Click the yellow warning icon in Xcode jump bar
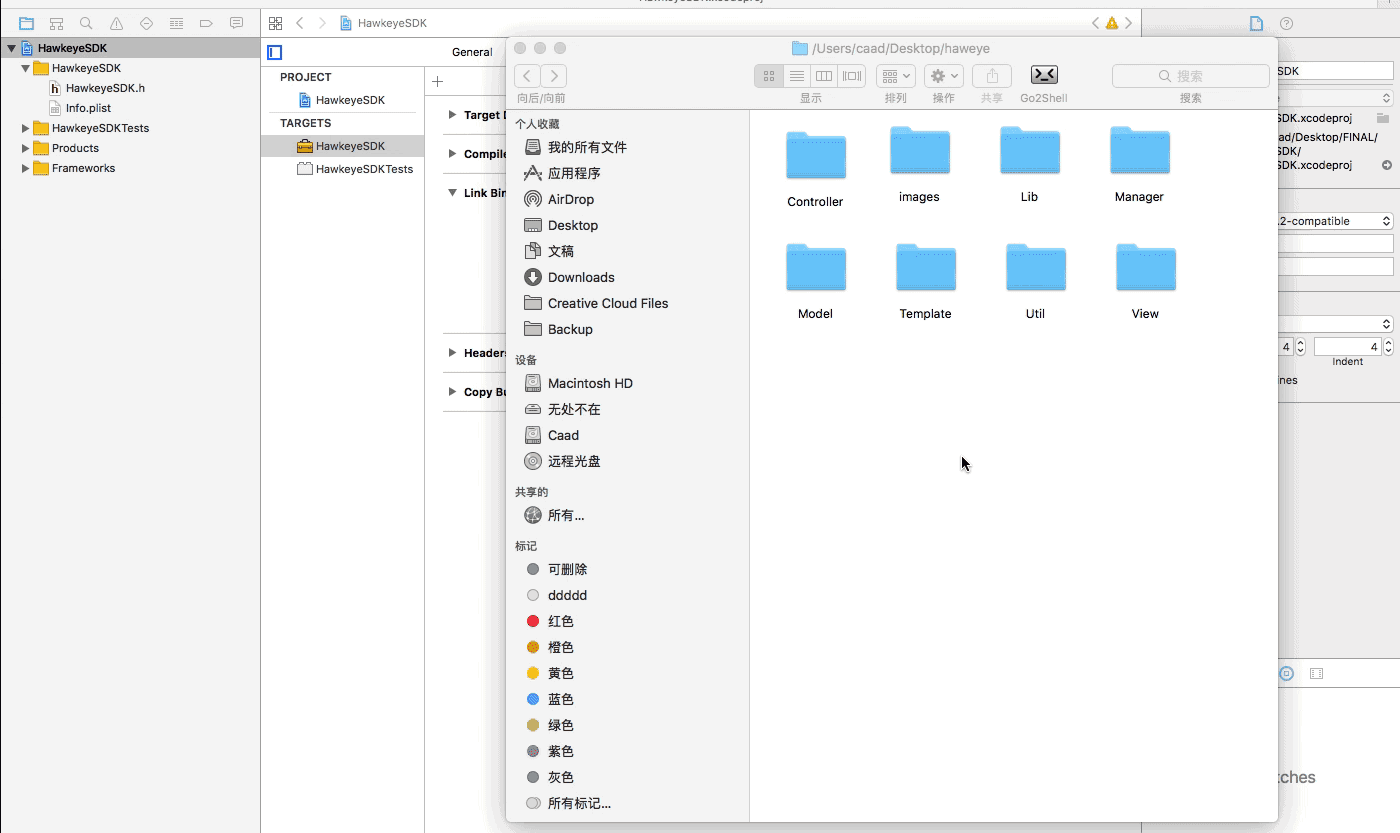 pyautogui.click(x=1112, y=23)
